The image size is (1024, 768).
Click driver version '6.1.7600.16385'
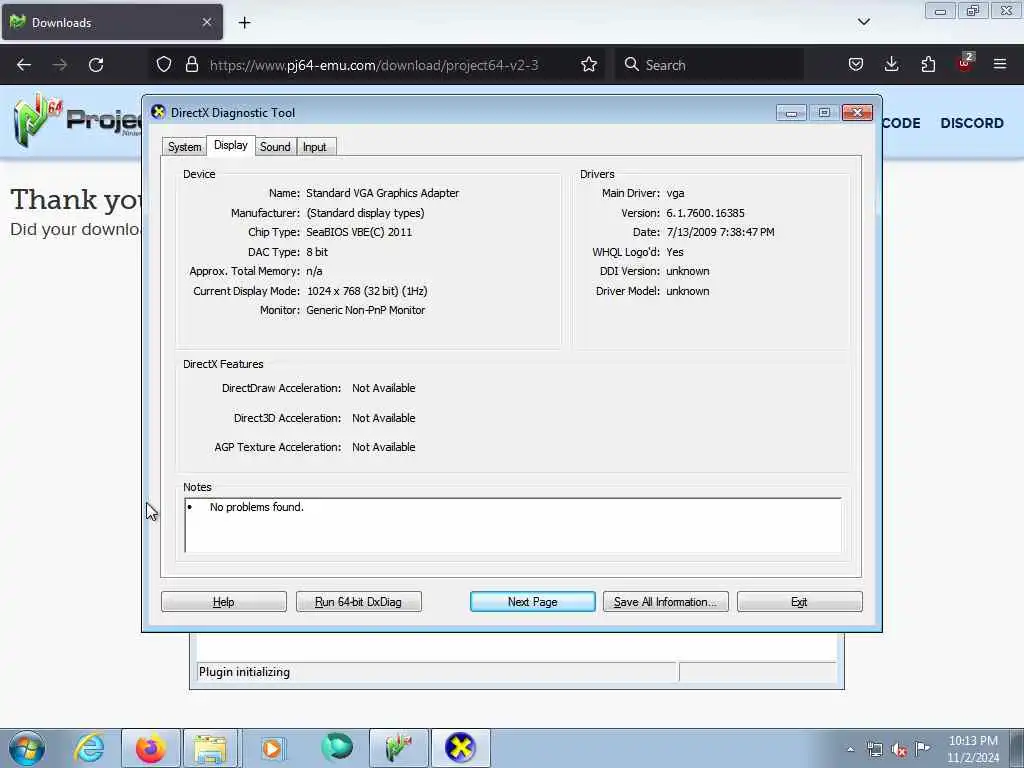tap(705, 214)
